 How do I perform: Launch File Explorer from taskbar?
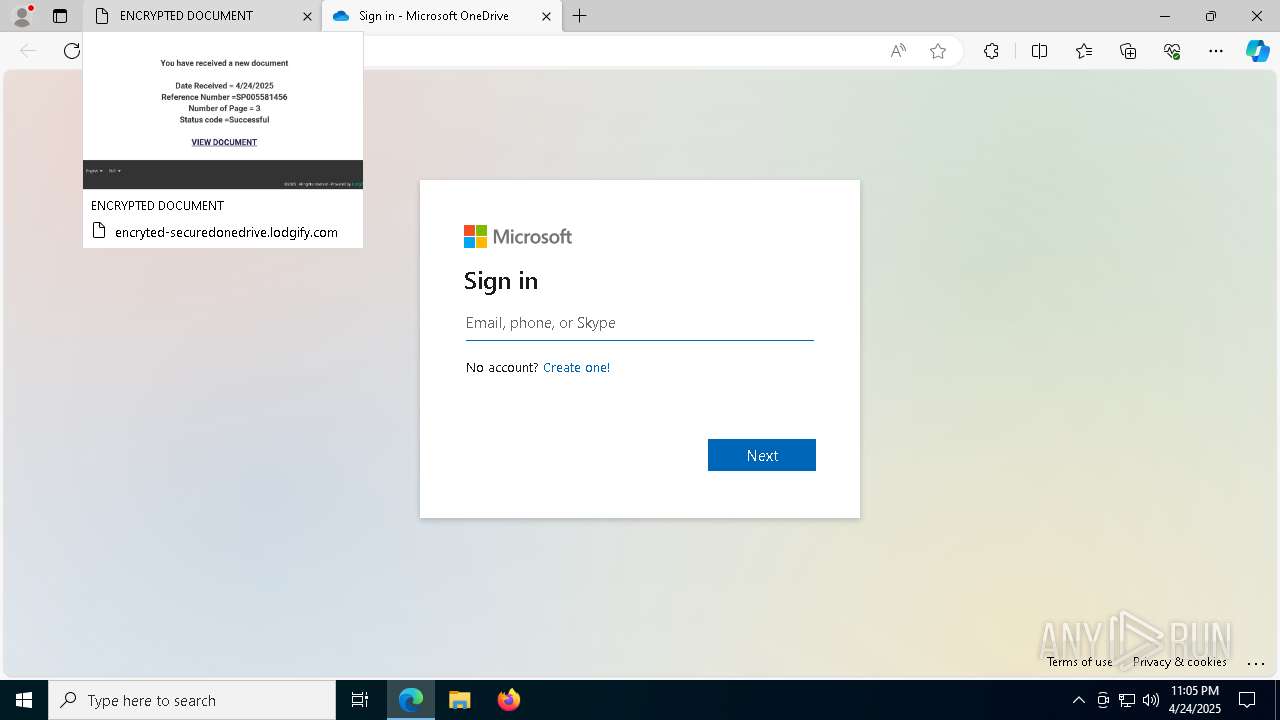pos(460,700)
